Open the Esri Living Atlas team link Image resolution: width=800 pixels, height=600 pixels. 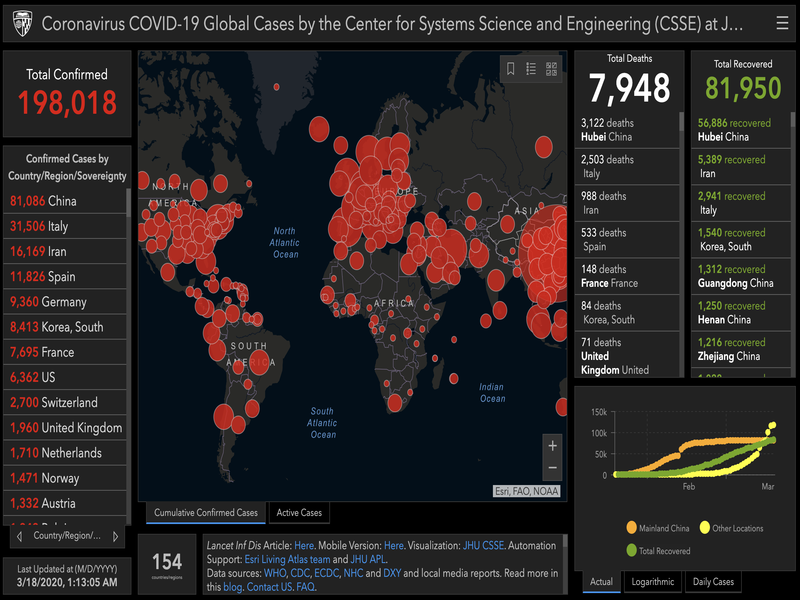(x=287, y=559)
